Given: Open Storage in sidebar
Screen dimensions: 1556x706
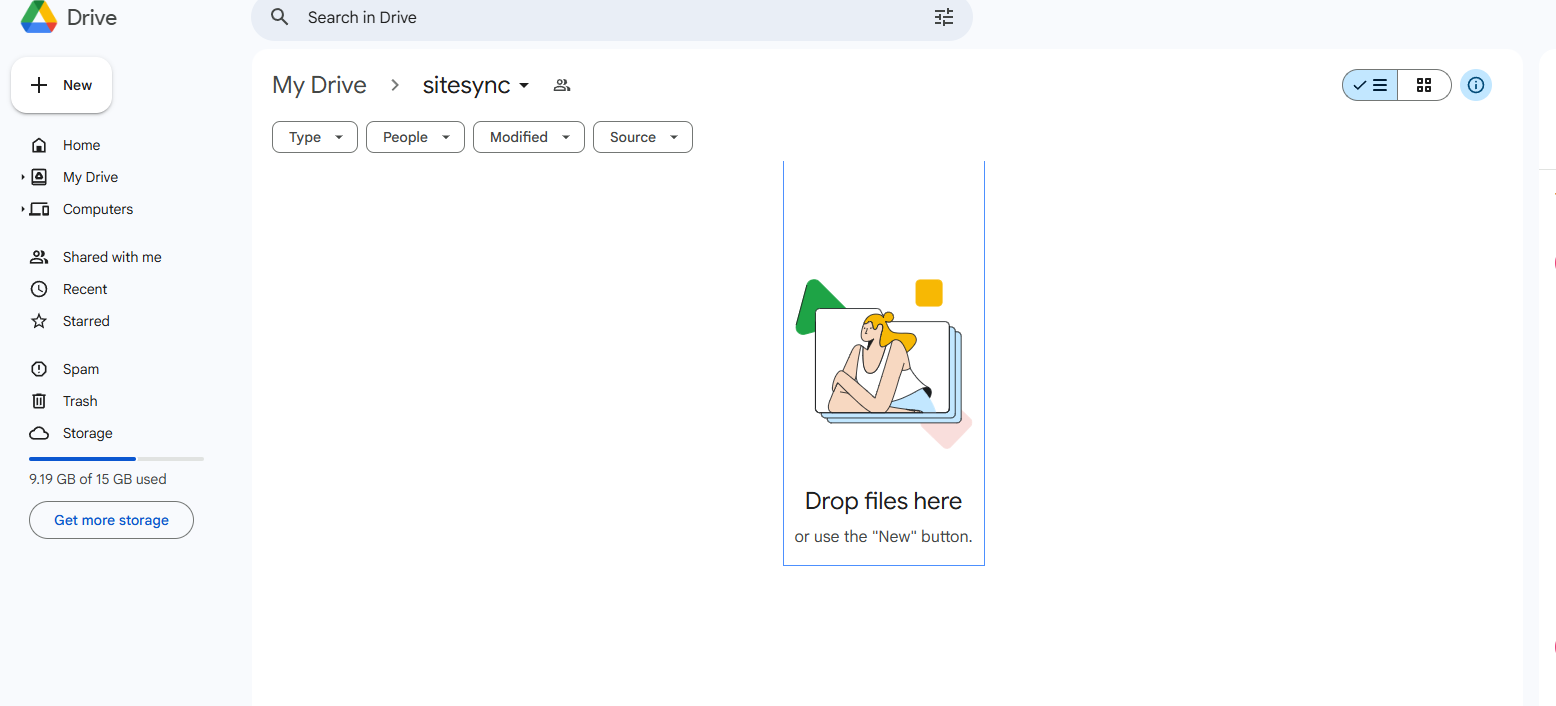Looking at the screenshot, I should (88, 433).
